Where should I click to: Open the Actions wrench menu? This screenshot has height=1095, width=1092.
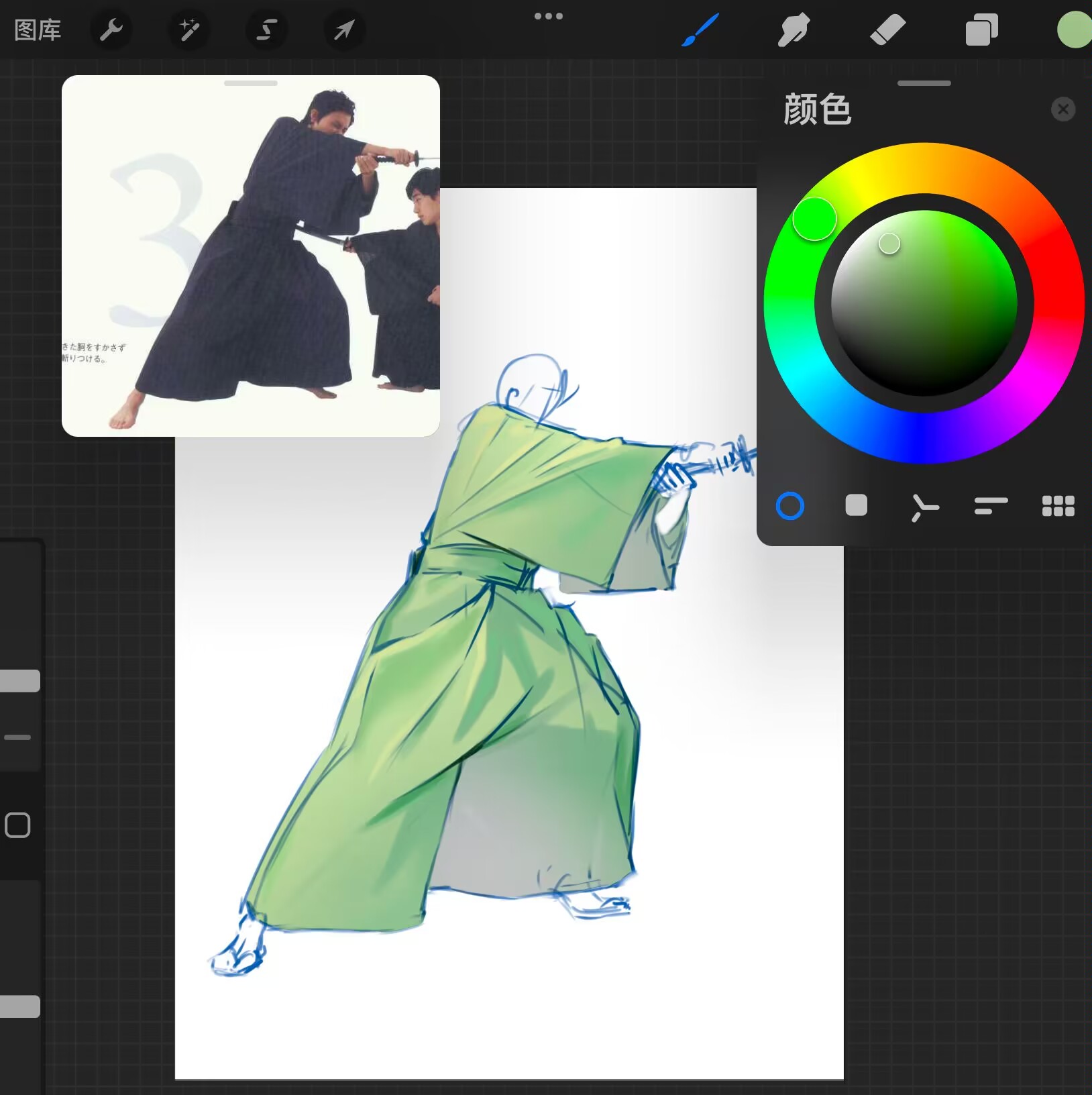click(111, 30)
